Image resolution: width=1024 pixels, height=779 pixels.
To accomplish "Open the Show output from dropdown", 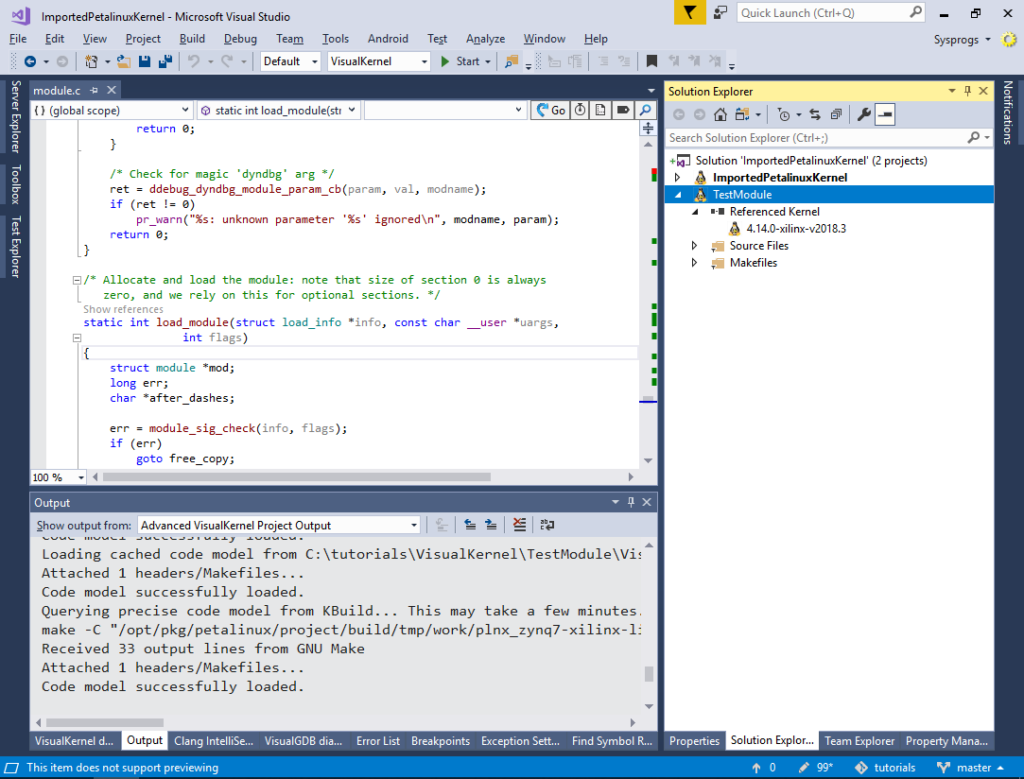I will click(414, 525).
